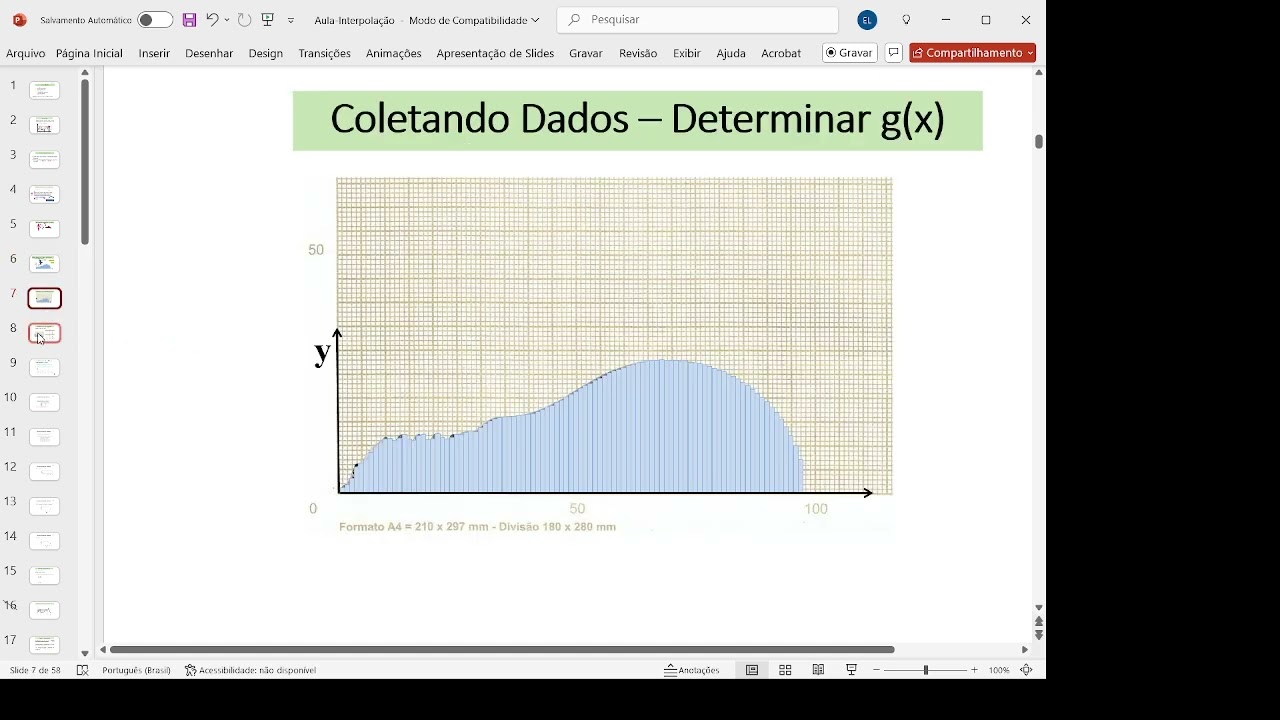Select slide 5 thumbnail
Image resolution: width=1280 pixels, height=720 pixels.
[x=44, y=229]
